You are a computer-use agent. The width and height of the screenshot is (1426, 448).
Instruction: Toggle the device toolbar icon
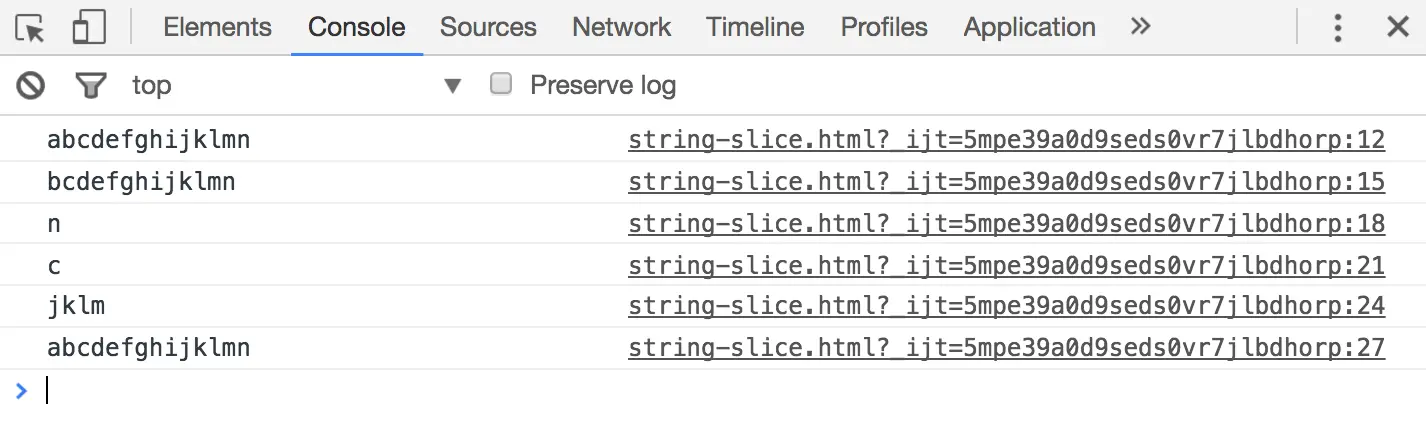[89, 28]
